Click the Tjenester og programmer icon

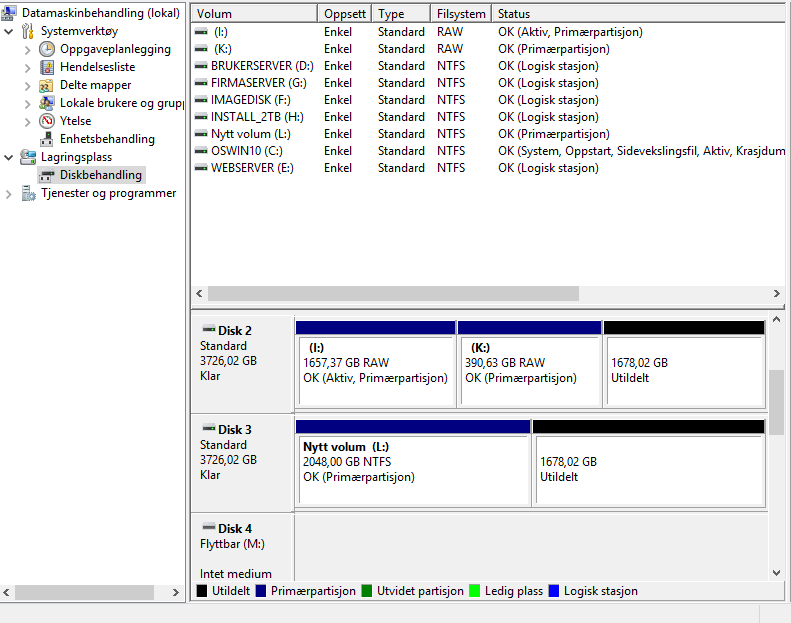(x=28, y=193)
